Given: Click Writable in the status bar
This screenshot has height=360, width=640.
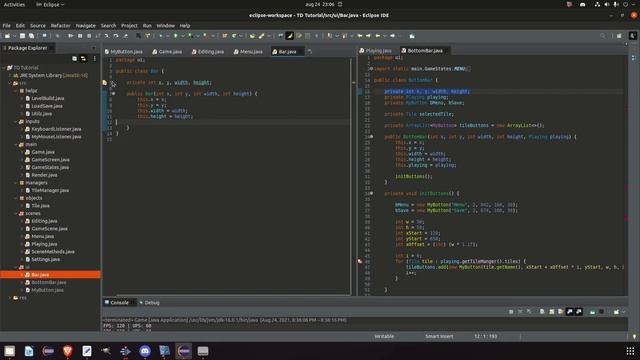Looking at the screenshot, I should pos(384,337).
